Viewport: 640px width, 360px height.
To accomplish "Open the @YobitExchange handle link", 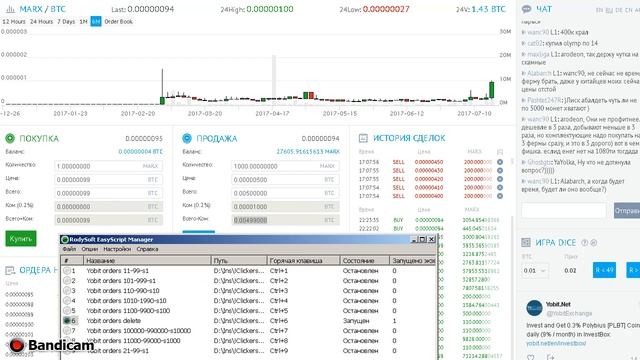I will point(569,313).
